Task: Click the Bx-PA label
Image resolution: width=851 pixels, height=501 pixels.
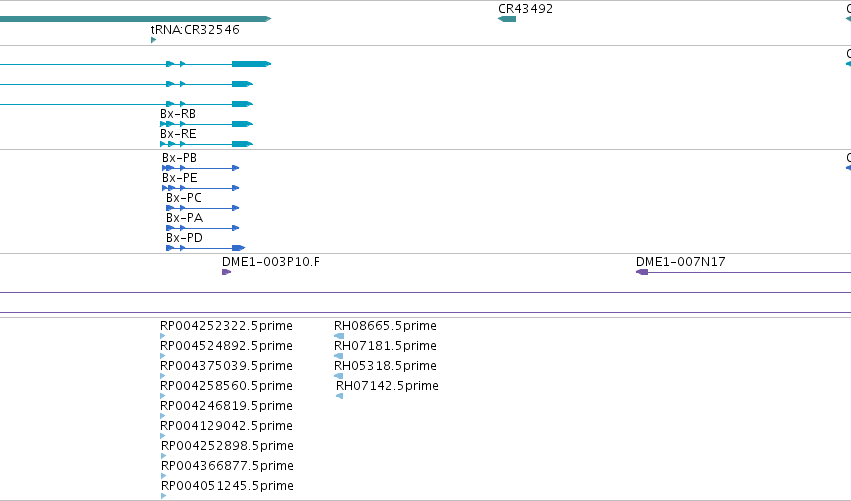Action: [x=185, y=218]
